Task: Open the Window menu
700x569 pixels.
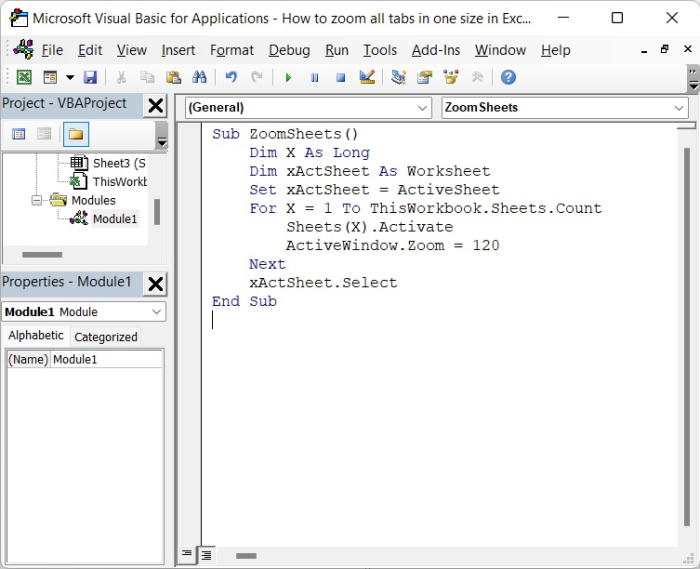Action: pos(500,50)
